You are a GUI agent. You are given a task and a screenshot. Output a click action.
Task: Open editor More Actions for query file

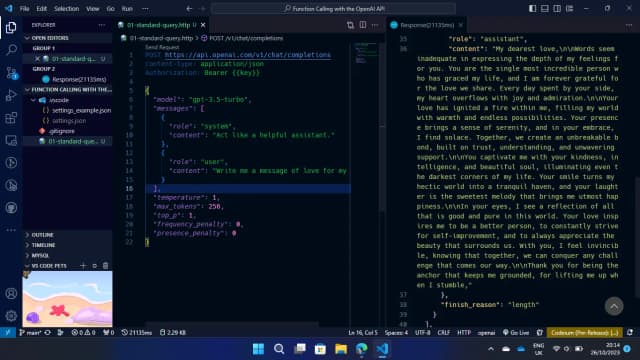tap(375, 25)
